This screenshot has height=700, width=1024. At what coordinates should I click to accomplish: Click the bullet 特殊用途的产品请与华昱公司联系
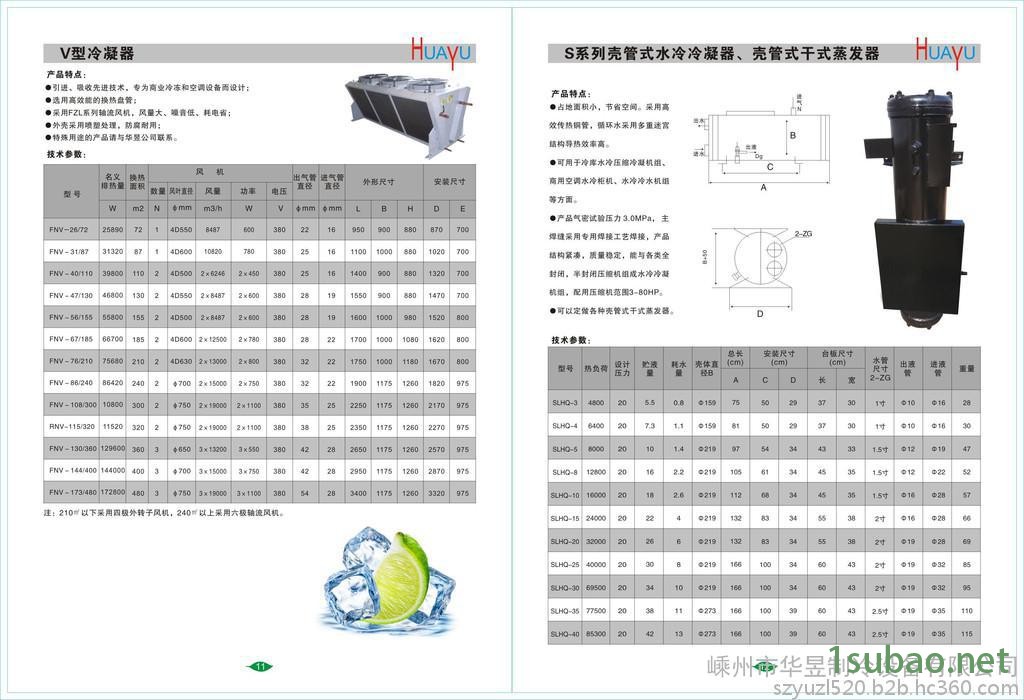point(112,138)
